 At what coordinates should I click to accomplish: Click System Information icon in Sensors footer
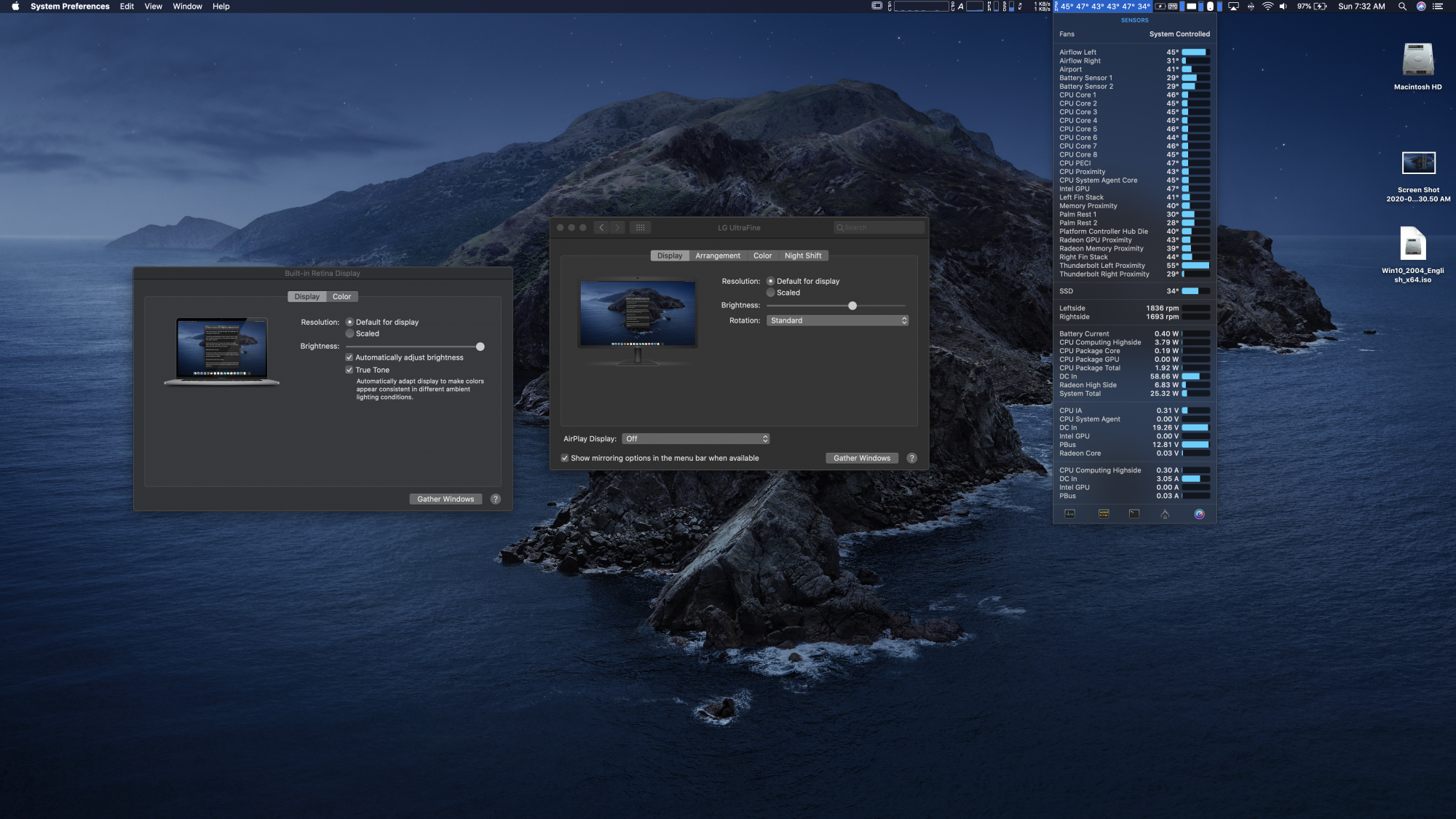point(1165,514)
